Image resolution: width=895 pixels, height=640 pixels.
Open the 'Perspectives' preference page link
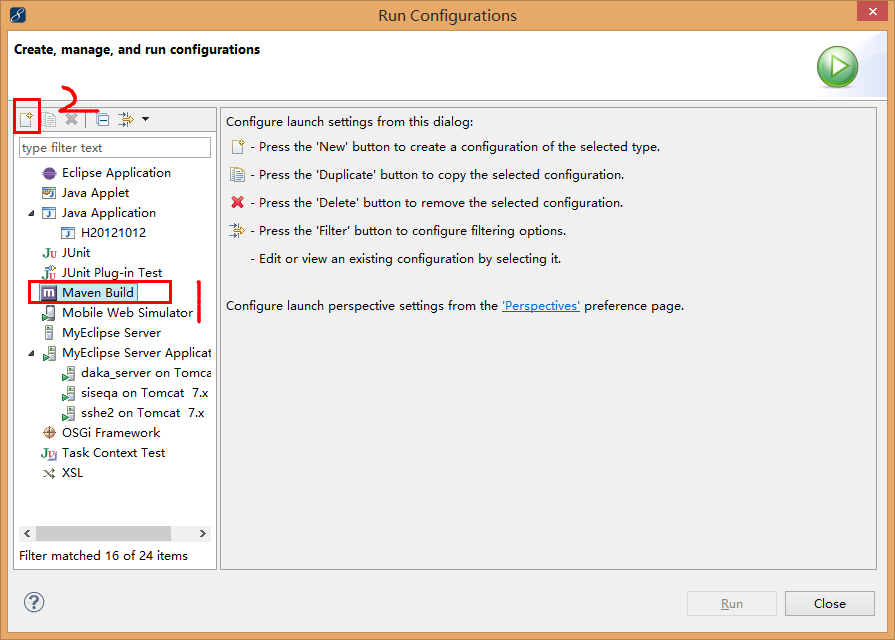point(541,306)
